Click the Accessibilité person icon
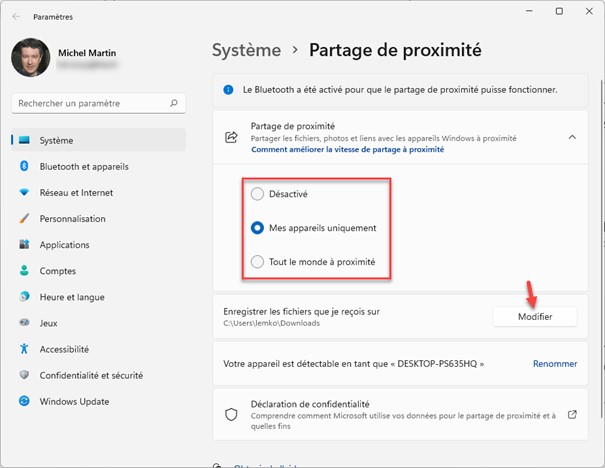This screenshot has width=605, height=468. (24, 349)
